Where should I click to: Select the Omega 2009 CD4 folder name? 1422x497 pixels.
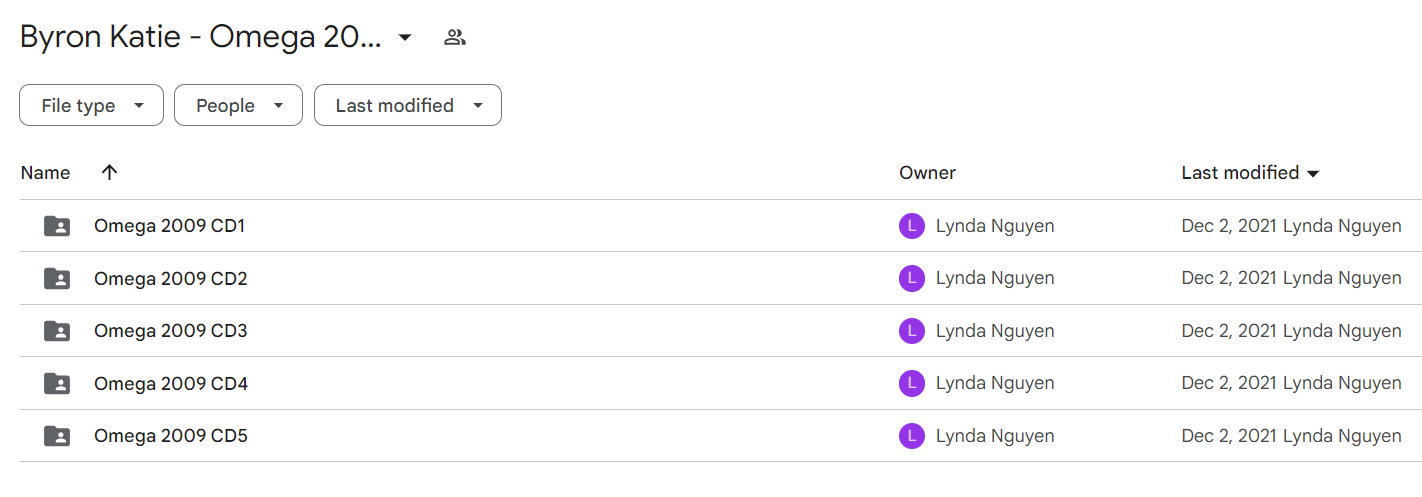point(171,384)
